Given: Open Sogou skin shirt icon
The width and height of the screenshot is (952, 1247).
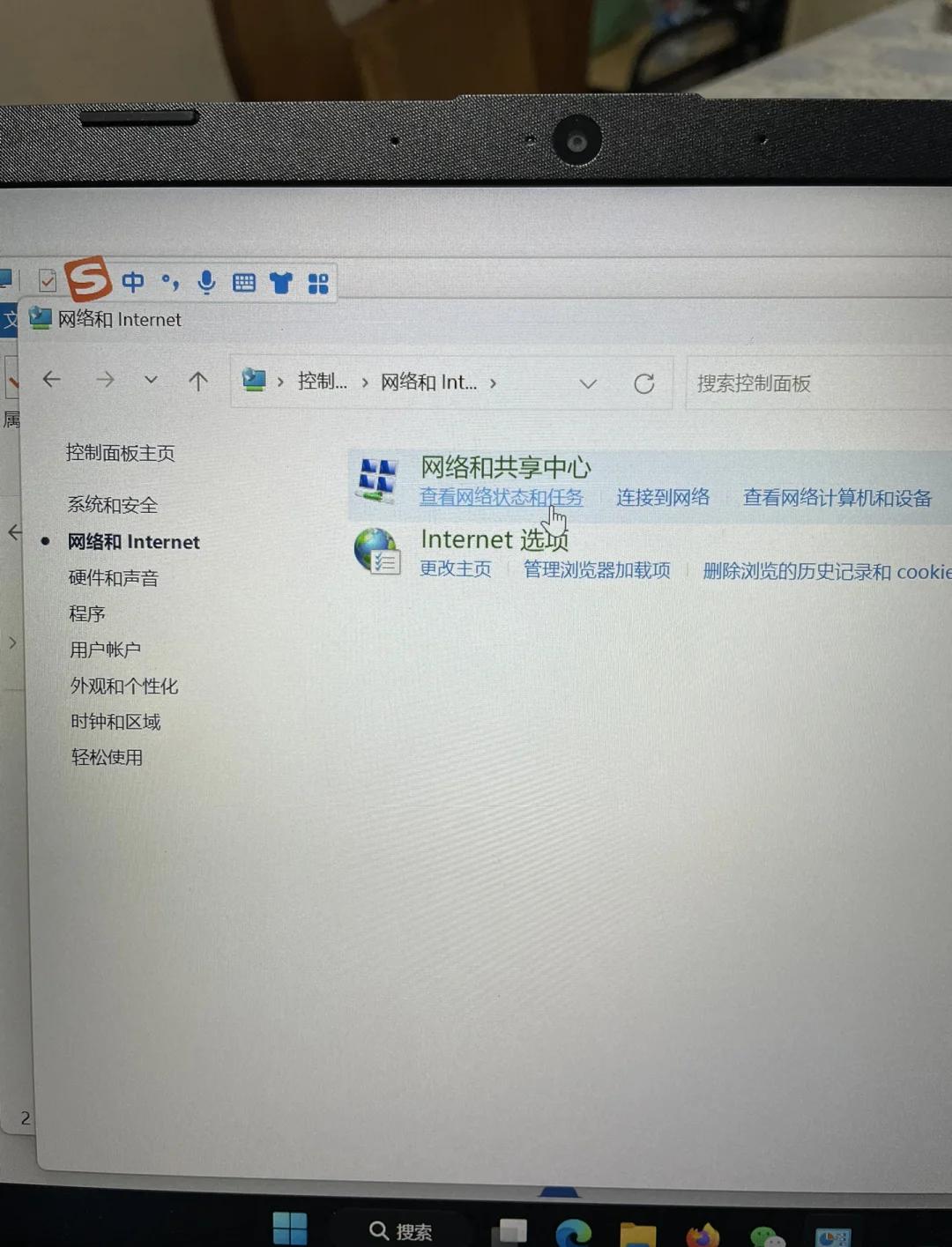Looking at the screenshot, I should [281, 283].
